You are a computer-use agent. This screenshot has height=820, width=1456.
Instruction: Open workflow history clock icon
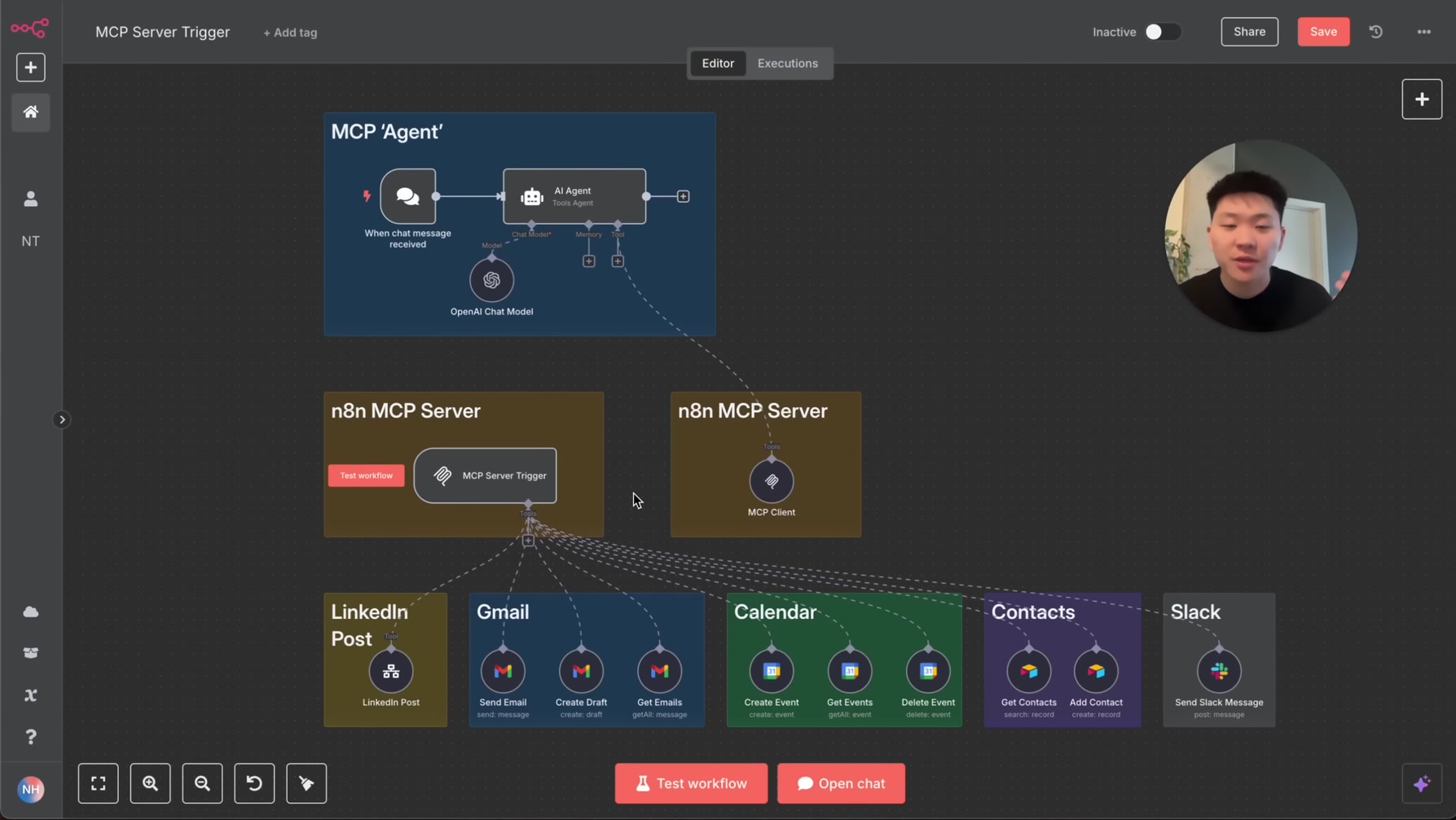1376,32
